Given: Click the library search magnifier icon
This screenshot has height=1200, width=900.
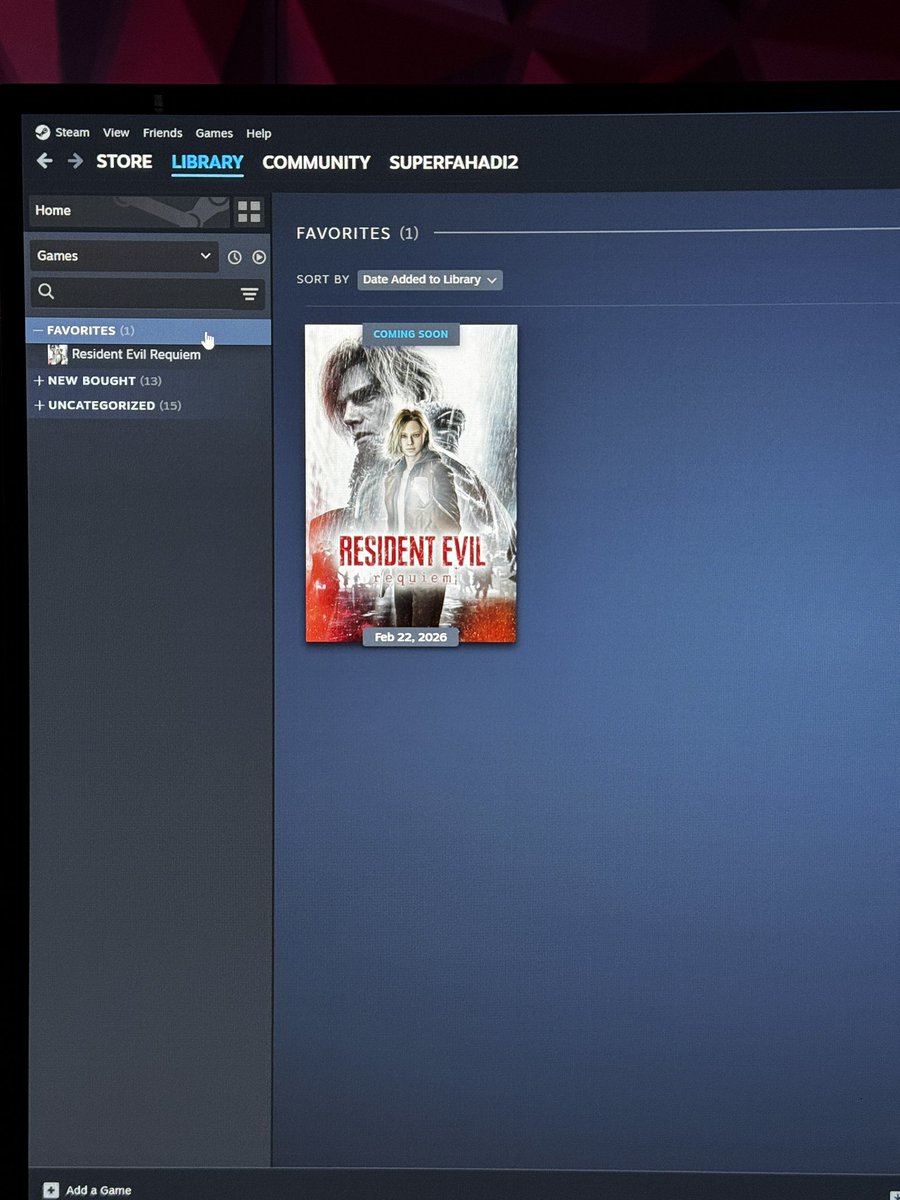Looking at the screenshot, I should [x=45, y=291].
